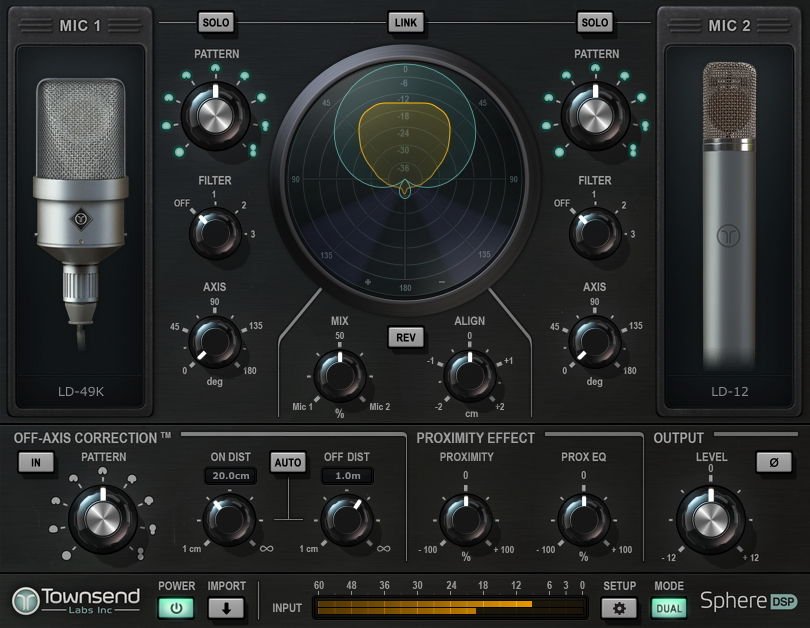Toggle the Mic 2 SOLO button
The width and height of the screenshot is (810, 628).
pos(595,23)
